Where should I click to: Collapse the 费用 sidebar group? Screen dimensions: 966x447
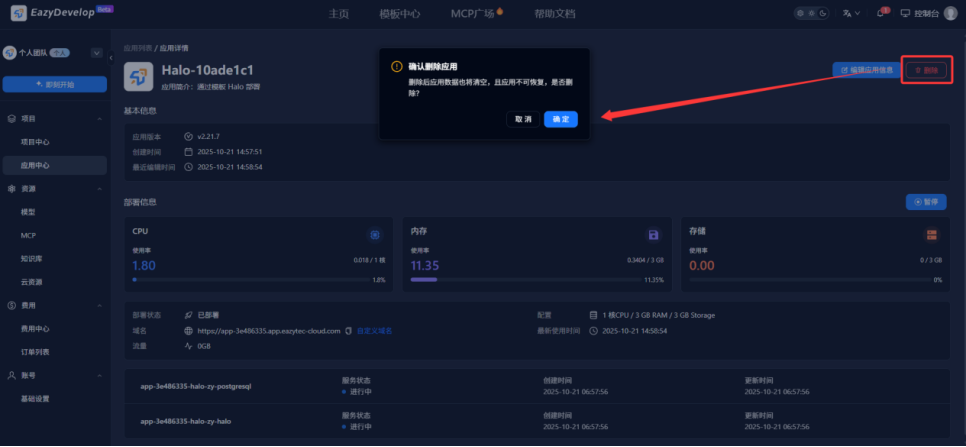(100, 305)
